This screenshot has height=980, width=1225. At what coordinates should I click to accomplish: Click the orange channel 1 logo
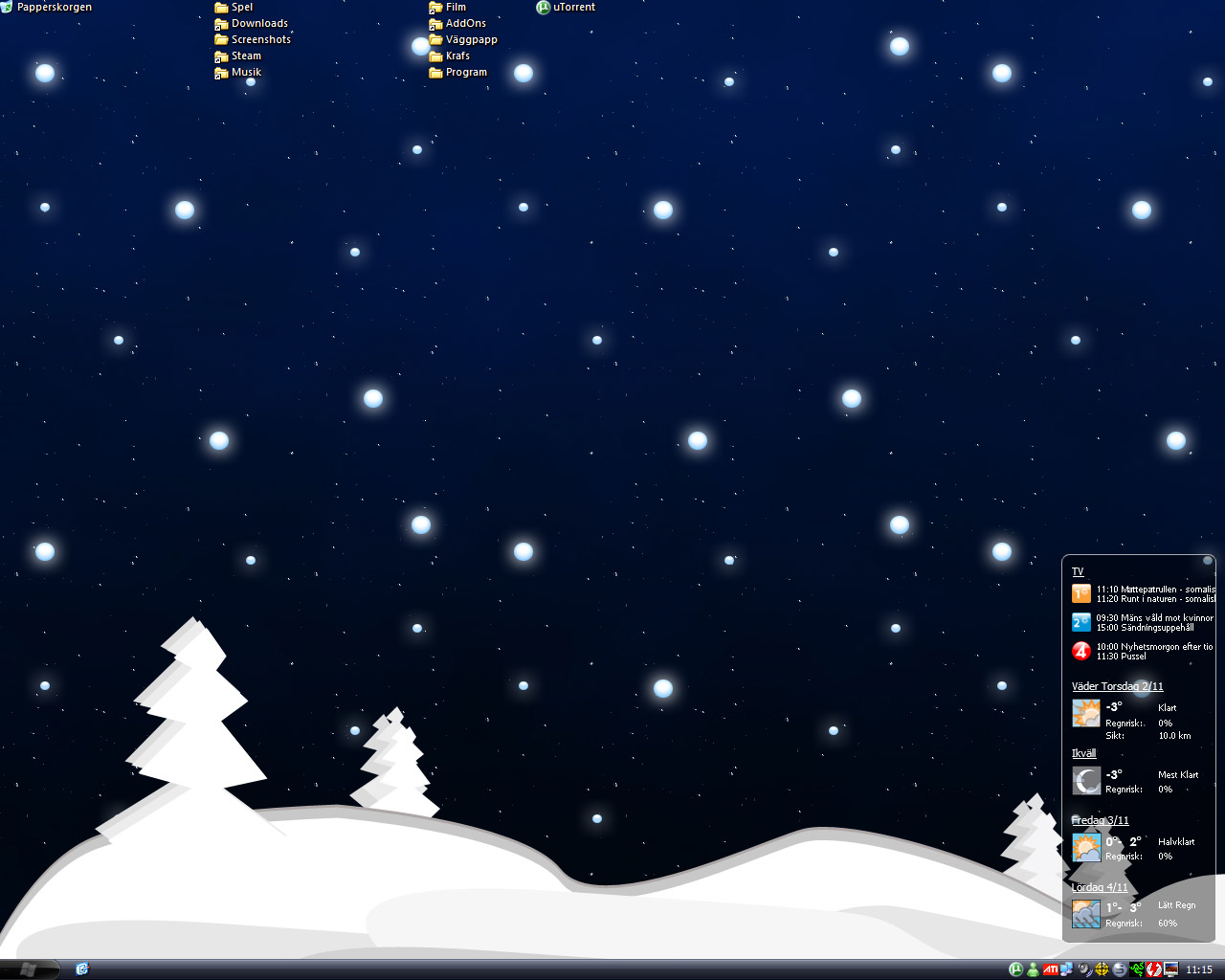tap(1081, 593)
